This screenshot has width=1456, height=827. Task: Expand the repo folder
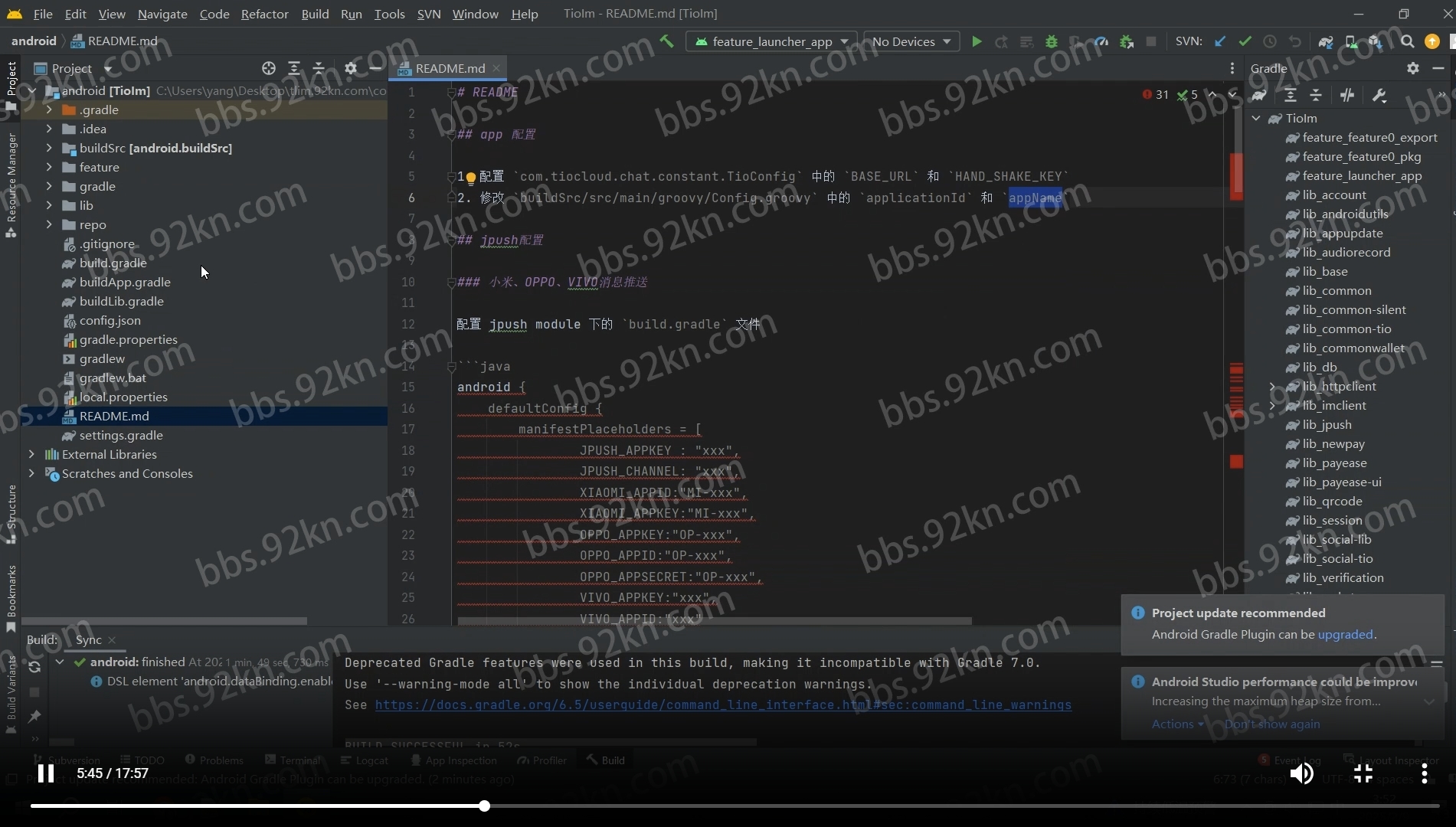(x=49, y=224)
